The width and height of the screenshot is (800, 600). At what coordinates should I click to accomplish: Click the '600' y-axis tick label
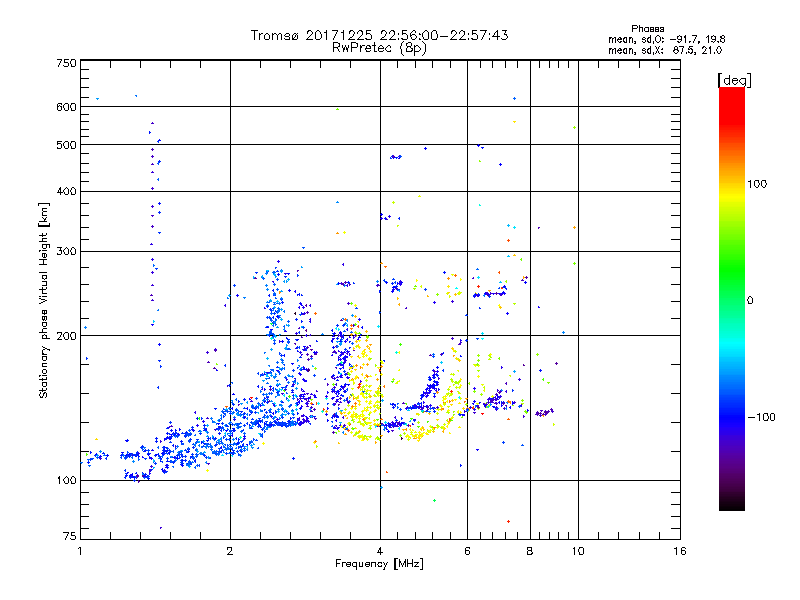(66, 107)
